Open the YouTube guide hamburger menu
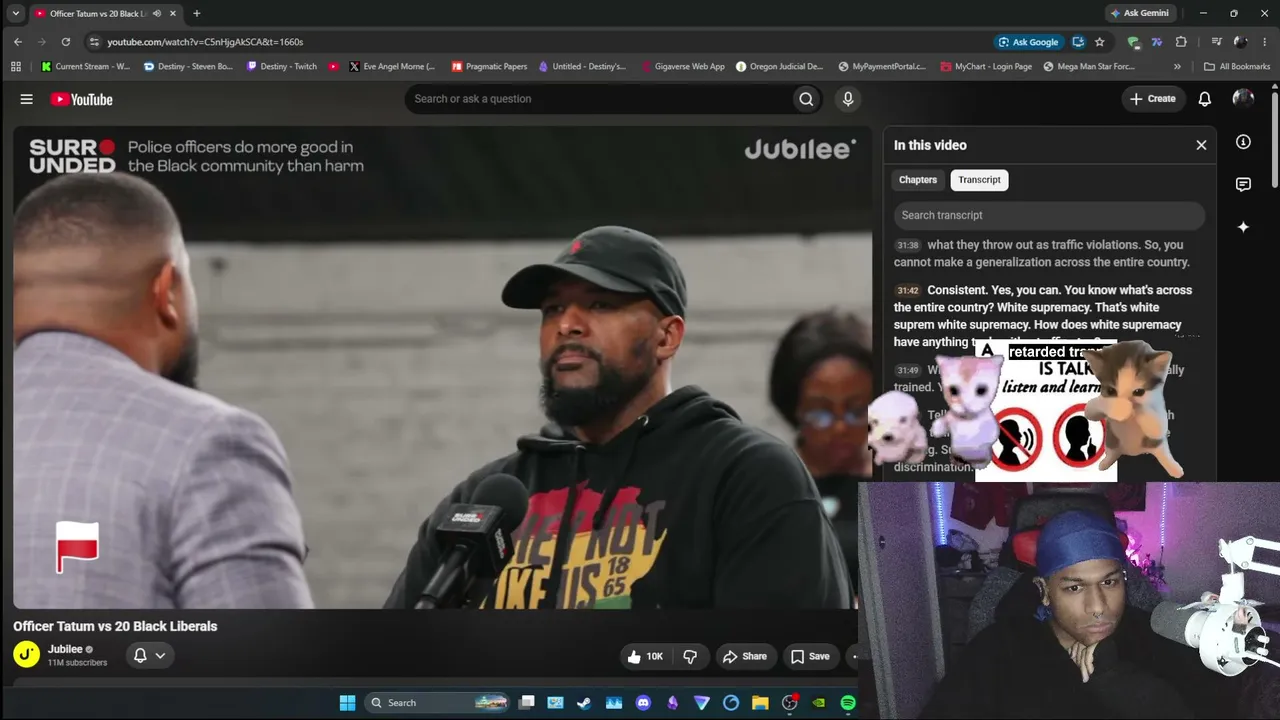The height and width of the screenshot is (720, 1280). click(x=27, y=99)
